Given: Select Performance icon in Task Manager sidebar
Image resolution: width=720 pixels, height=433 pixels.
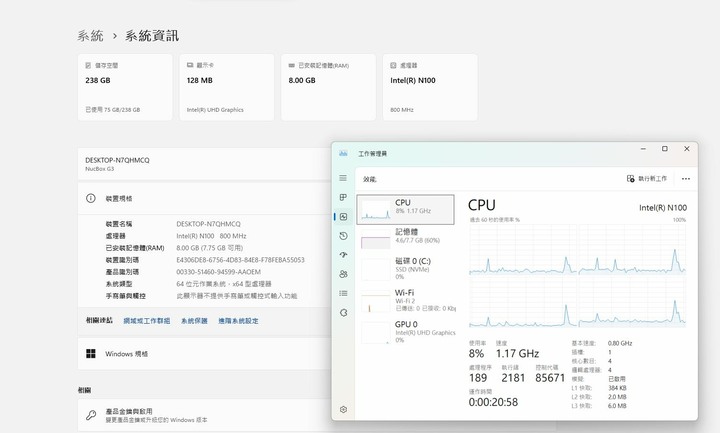Looking at the screenshot, I should pyautogui.click(x=343, y=217).
